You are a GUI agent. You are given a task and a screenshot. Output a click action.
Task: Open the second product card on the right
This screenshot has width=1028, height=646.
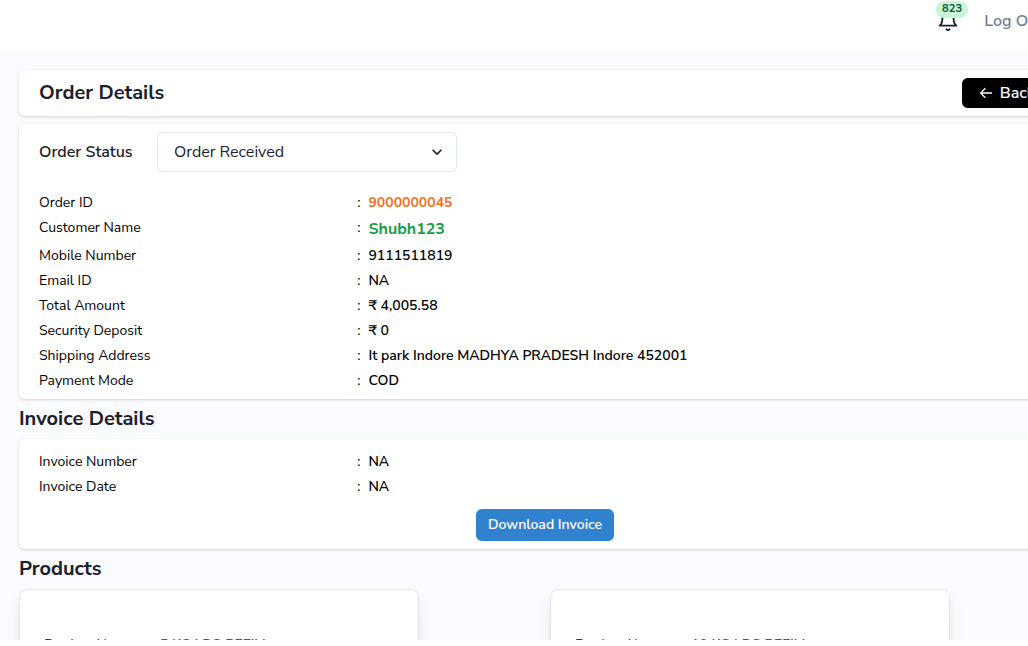pyautogui.click(x=748, y=617)
